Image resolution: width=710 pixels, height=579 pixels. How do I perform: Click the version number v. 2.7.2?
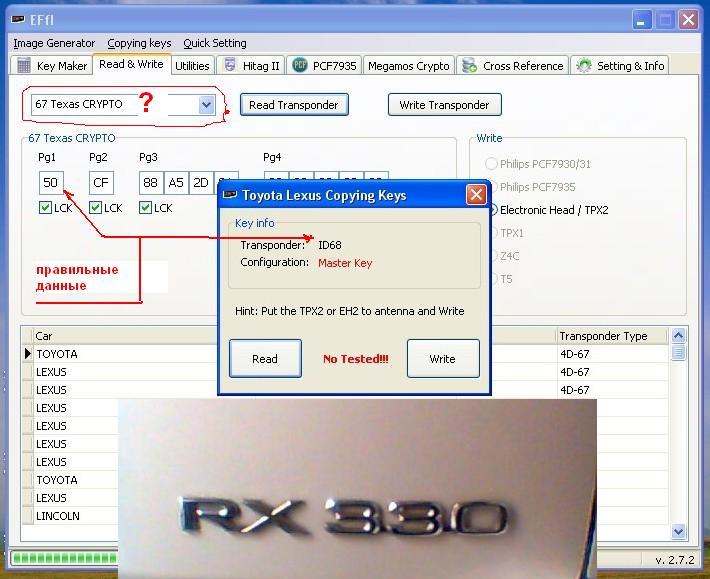675,560
